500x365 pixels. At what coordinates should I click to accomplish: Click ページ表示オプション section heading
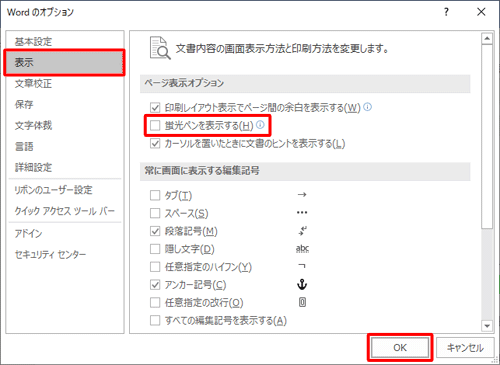coord(184,83)
